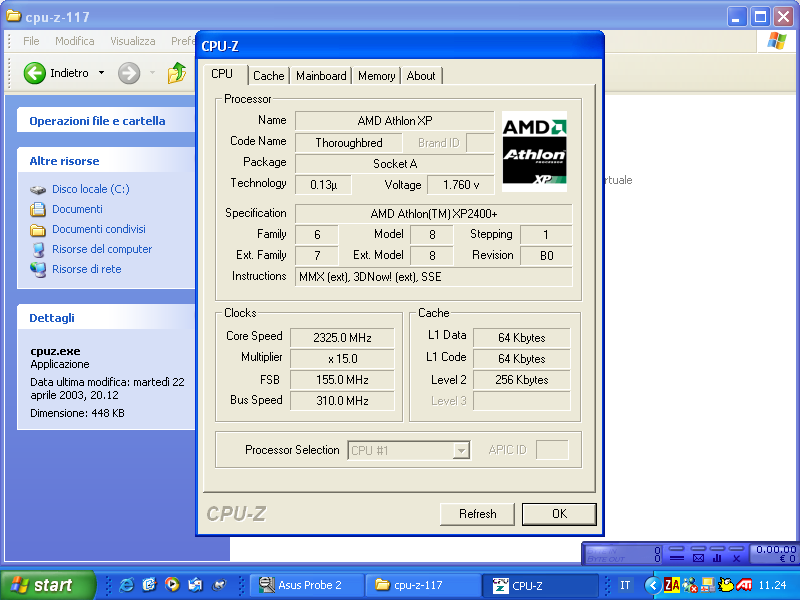Switch to the Cache tab in CPU-Z
This screenshot has width=800, height=600.
tap(268, 76)
